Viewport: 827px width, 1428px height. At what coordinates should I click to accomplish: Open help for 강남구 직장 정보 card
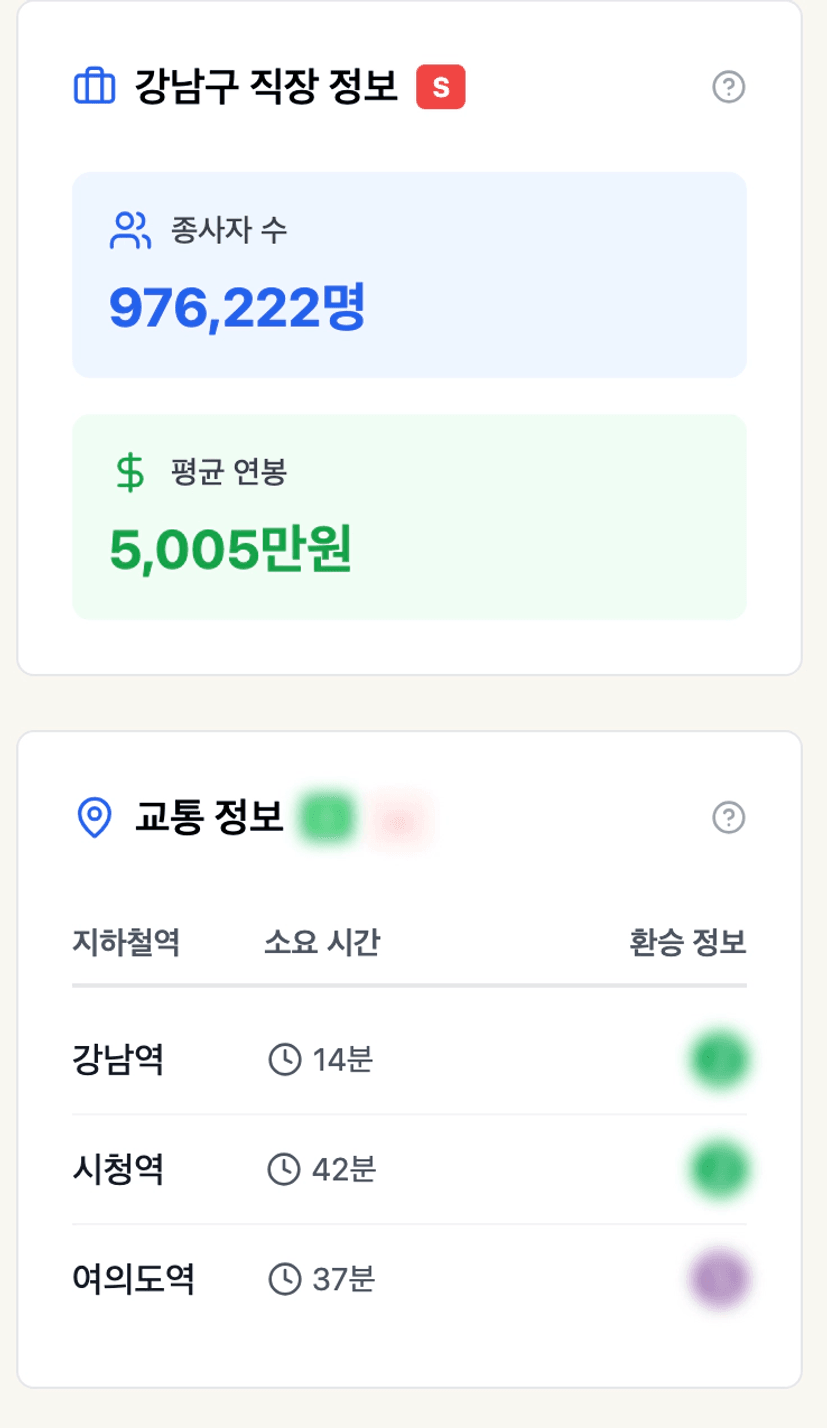point(729,88)
